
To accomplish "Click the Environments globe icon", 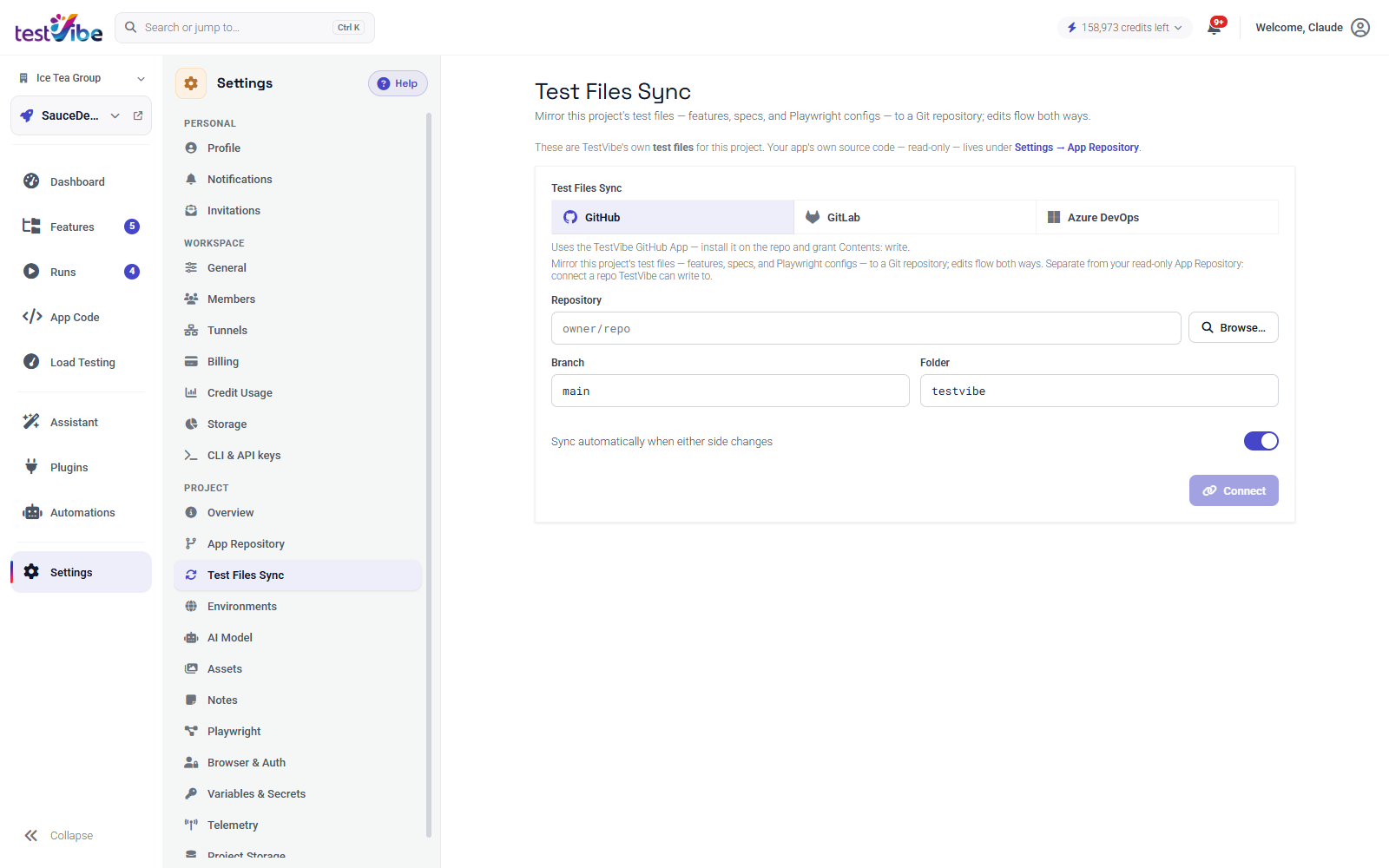I will click(x=191, y=606).
